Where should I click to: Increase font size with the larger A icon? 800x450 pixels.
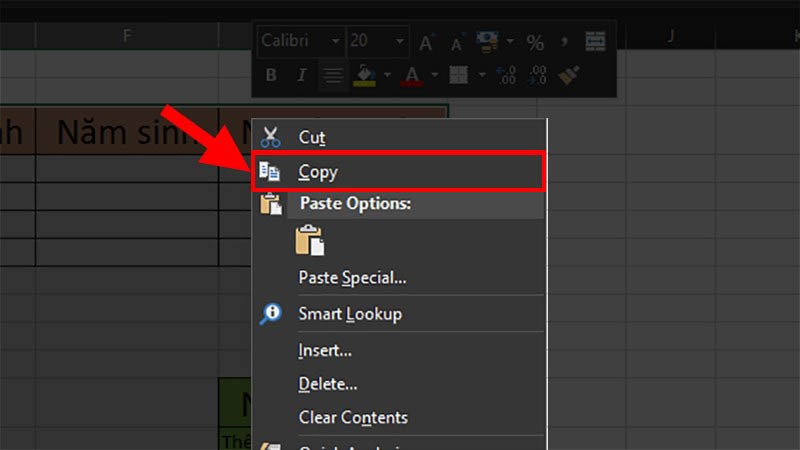(x=427, y=42)
